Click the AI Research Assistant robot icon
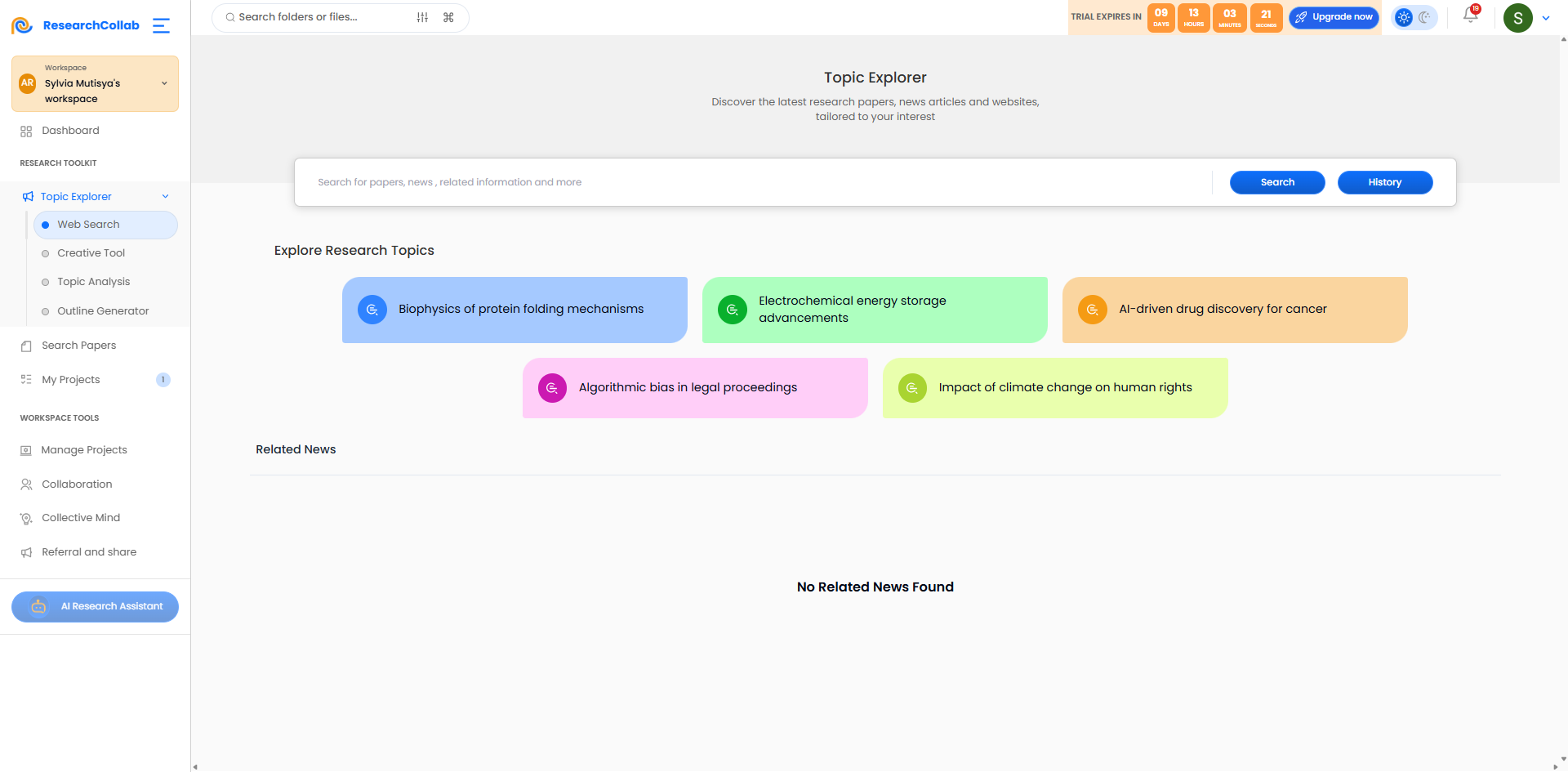Screen dimensions: 1568x772 [x=38, y=606]
